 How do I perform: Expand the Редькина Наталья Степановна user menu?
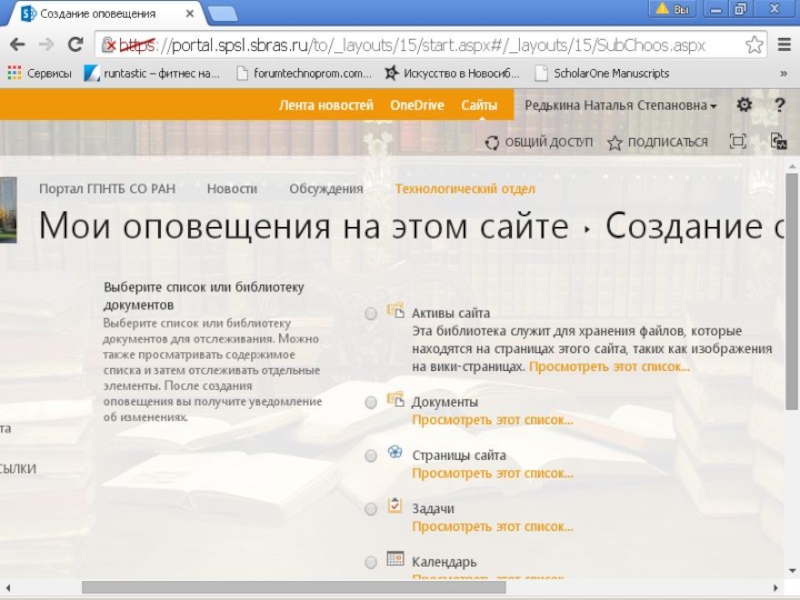[620, 105]
